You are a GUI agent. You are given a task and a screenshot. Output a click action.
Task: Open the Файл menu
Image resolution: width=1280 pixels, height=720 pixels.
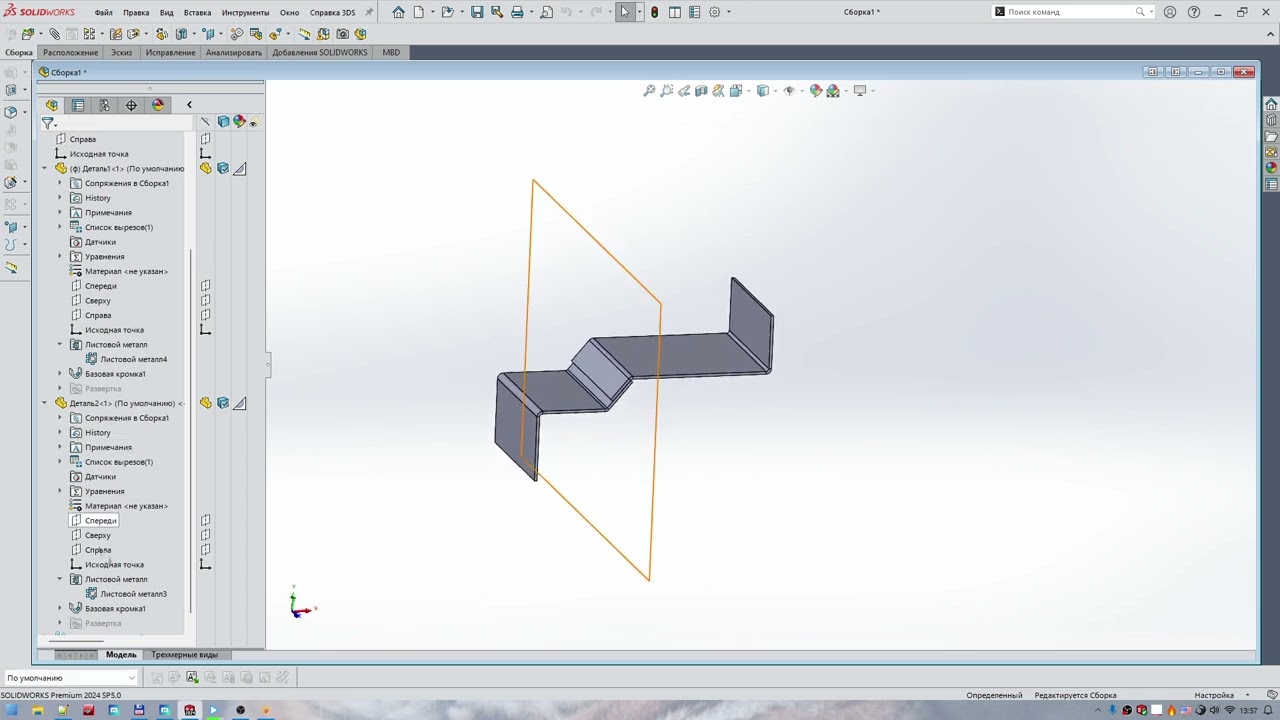pos(103,12)
